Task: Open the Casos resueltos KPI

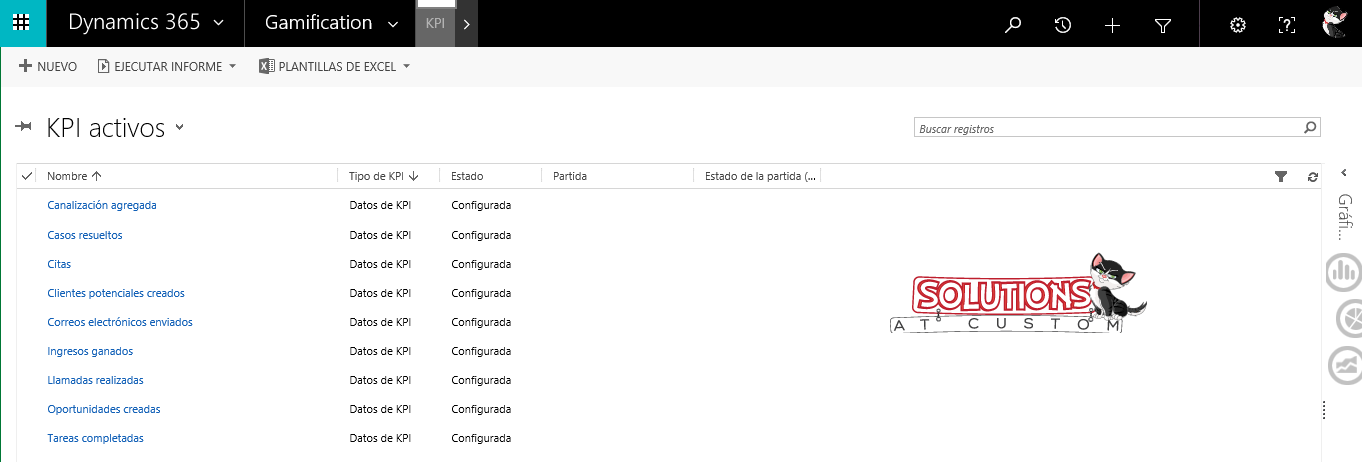Action: [x=85, y=235]
